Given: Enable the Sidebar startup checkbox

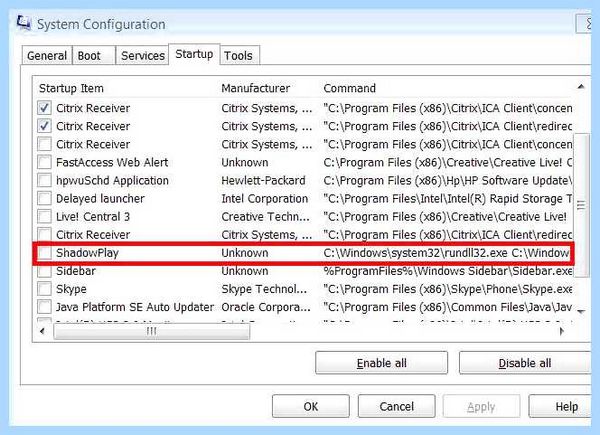Looking at the screenshot, I should click(x=44, y=271).
